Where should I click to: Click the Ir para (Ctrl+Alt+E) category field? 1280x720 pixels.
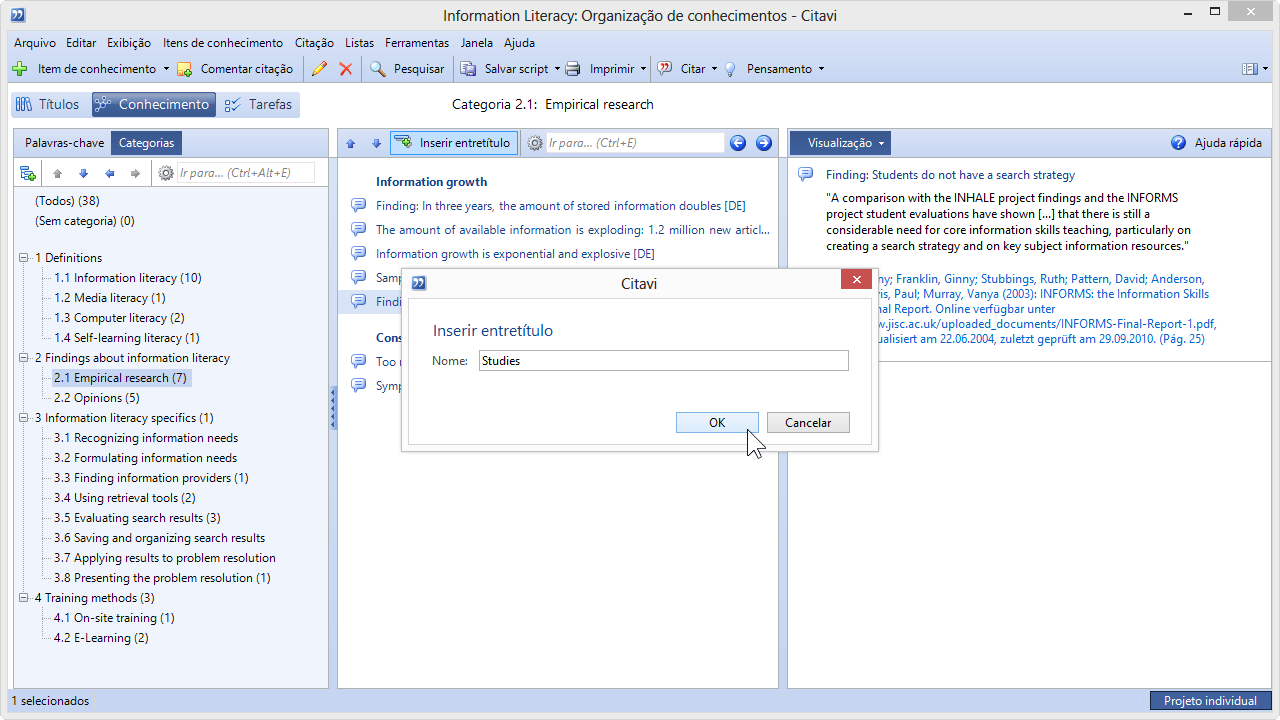[x=245, y=173]
